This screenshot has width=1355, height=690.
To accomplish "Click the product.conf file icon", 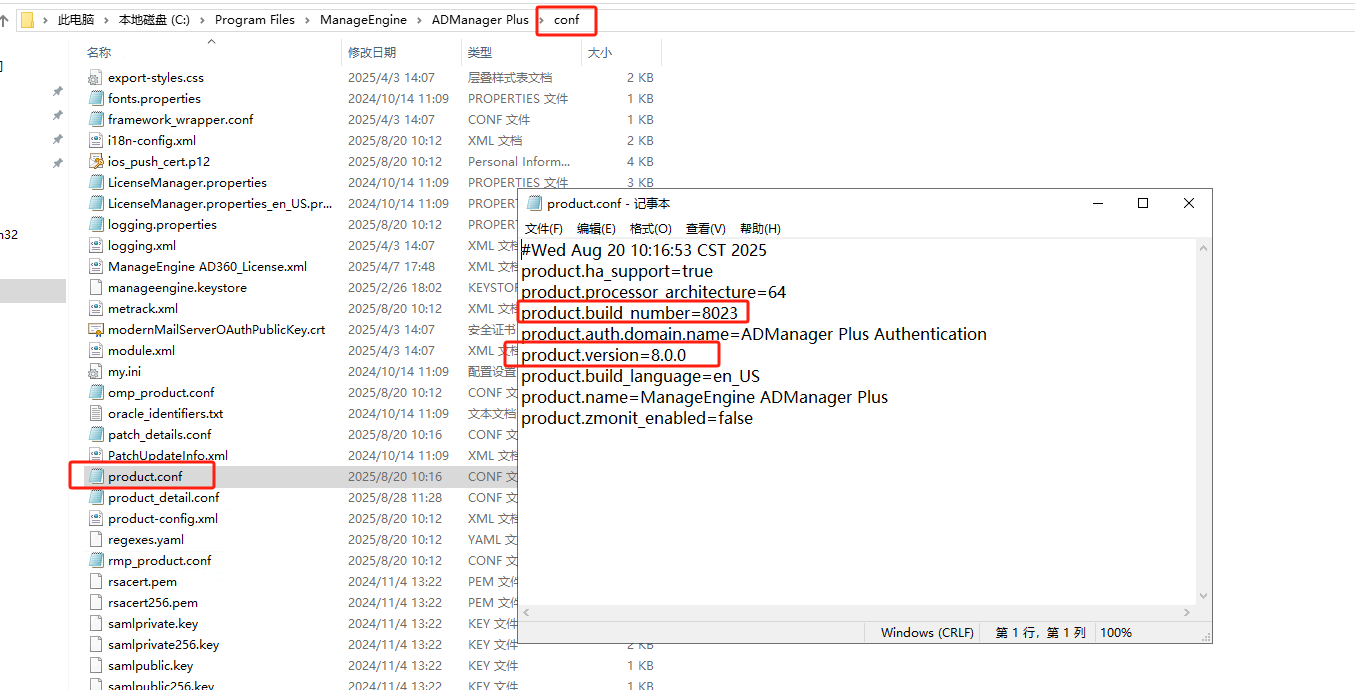I will 95,477.
